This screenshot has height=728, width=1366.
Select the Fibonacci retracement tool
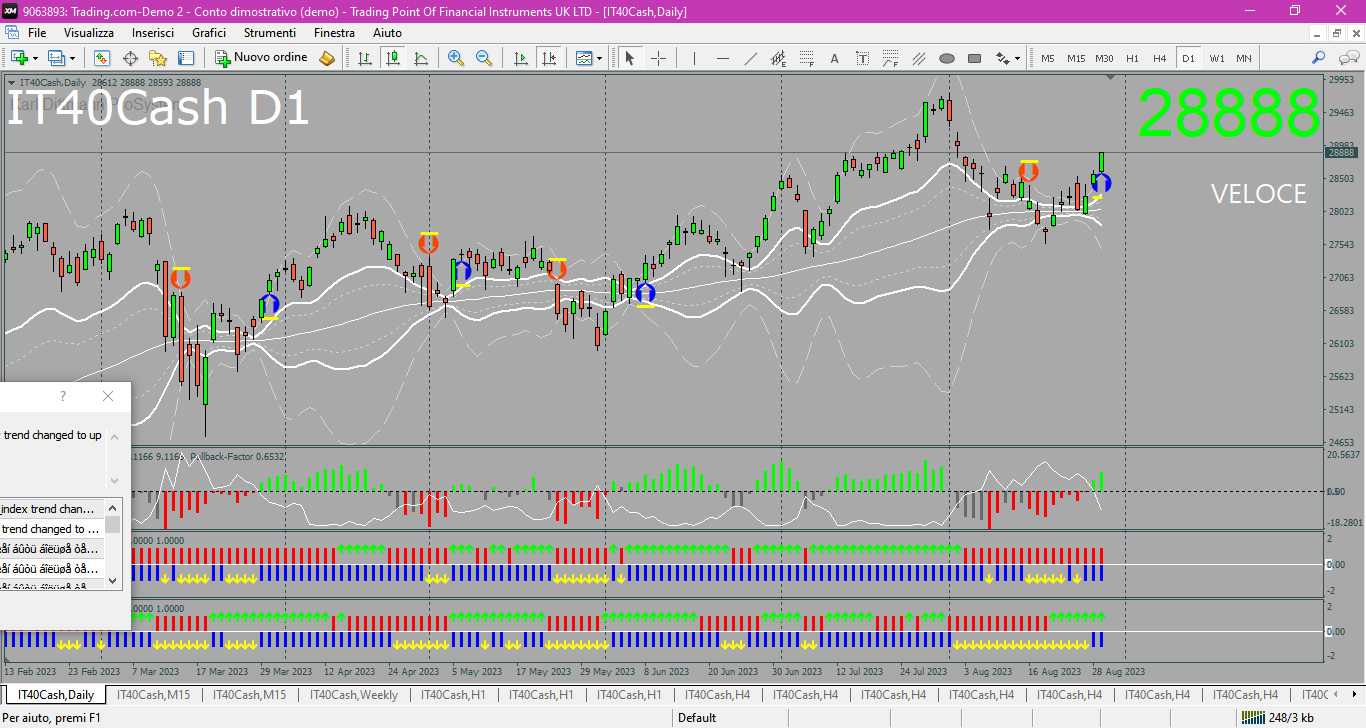[807, 58]
